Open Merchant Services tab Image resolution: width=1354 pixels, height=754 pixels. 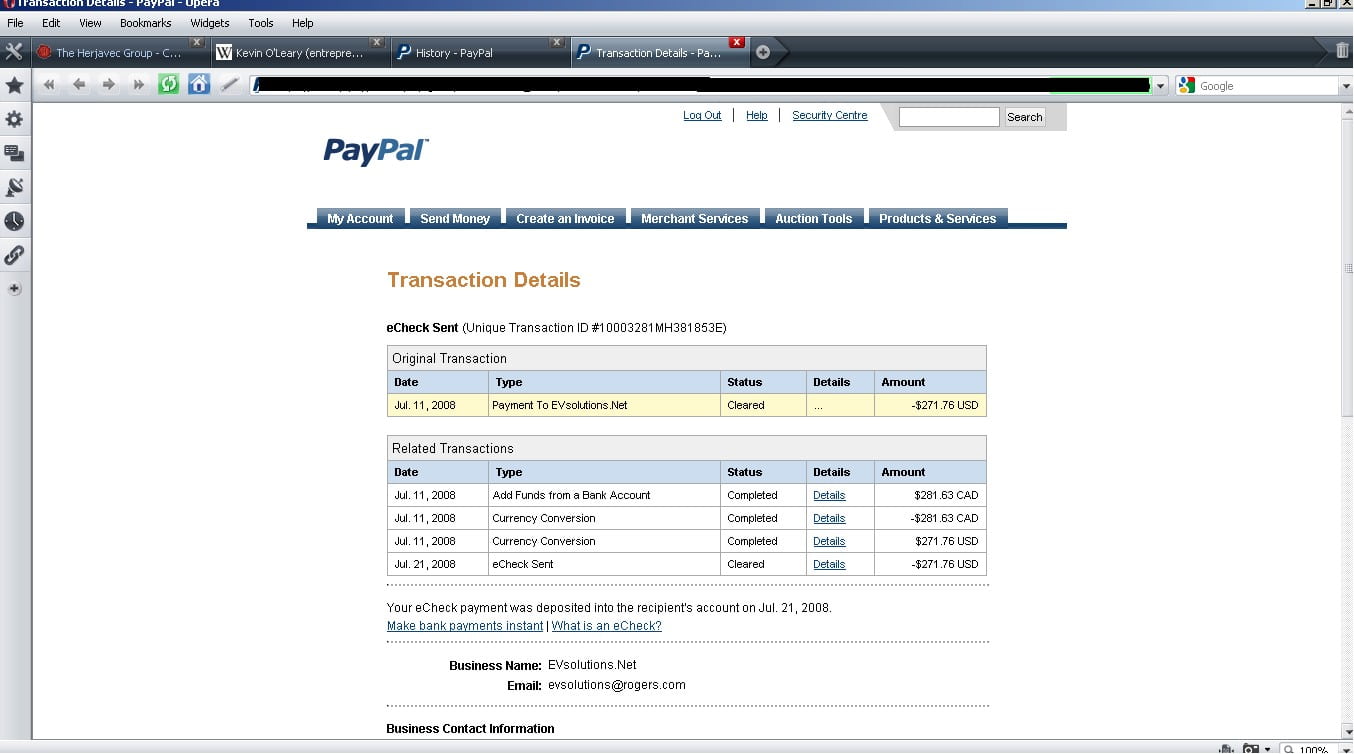(x=695, y=218)
